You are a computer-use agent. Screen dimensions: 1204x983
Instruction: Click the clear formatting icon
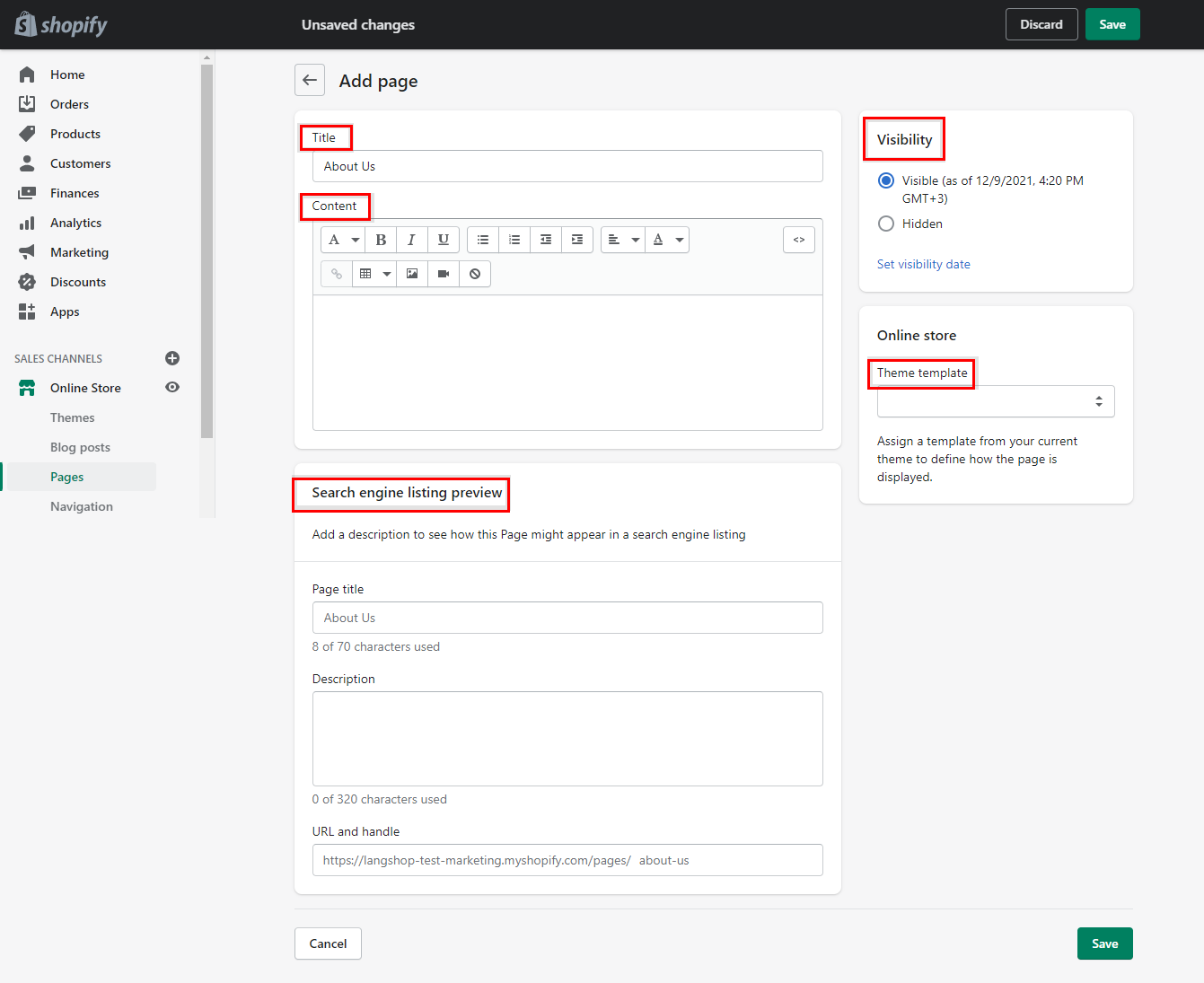[475, 274]
